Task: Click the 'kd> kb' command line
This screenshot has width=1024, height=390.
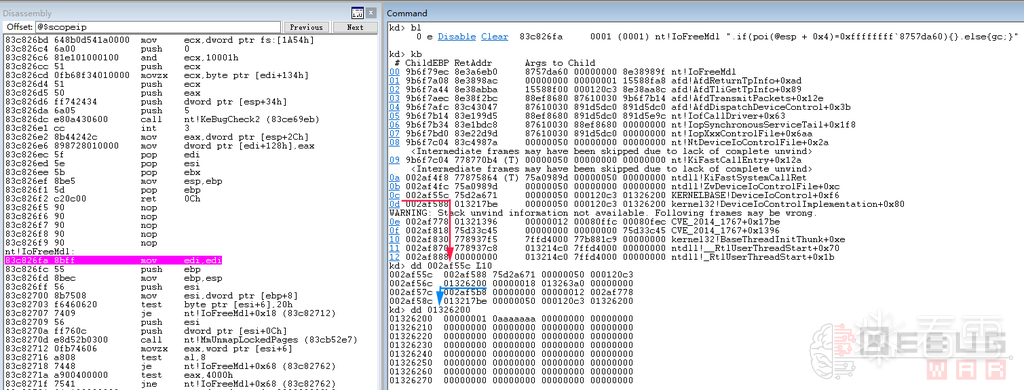Action: point(406,54)
